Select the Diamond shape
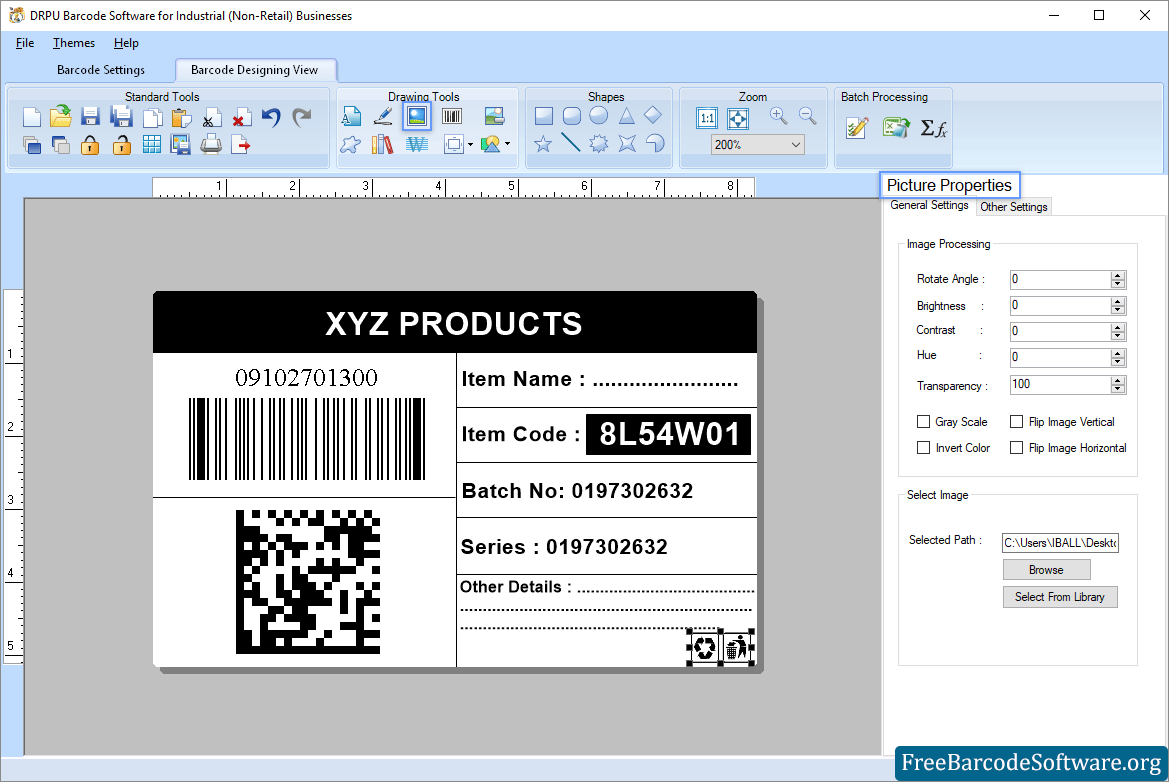Viewport: 1169px width, 782px height. coord(653,115)
